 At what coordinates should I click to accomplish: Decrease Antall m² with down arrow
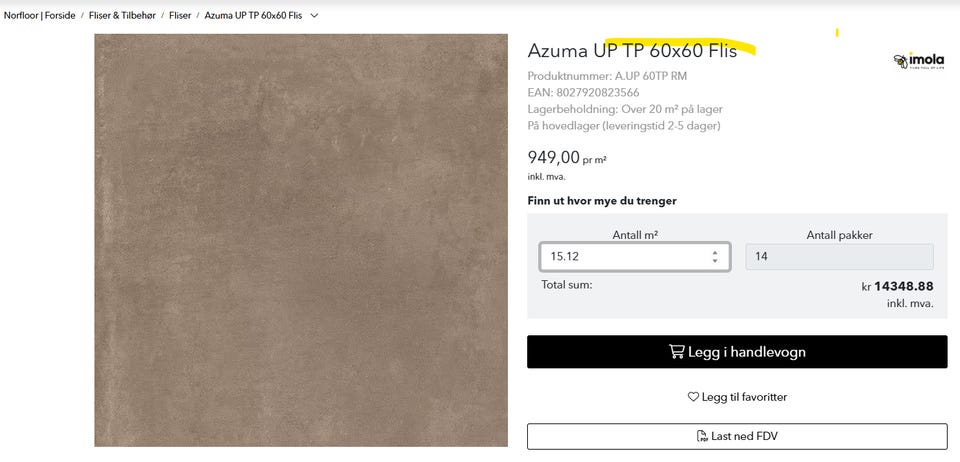[x=715, y=261]
